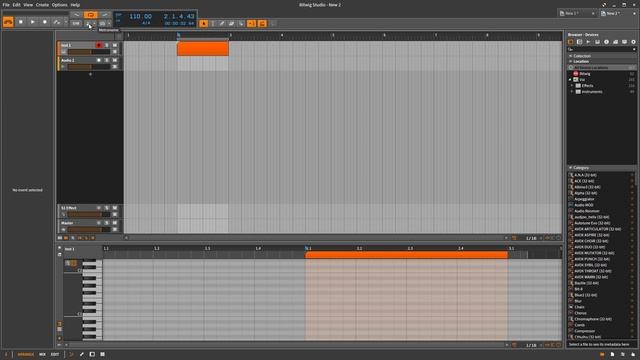Screen dimensions: 640x360
Task: Select the Presets browser tab icon
Action: point(580,42)
